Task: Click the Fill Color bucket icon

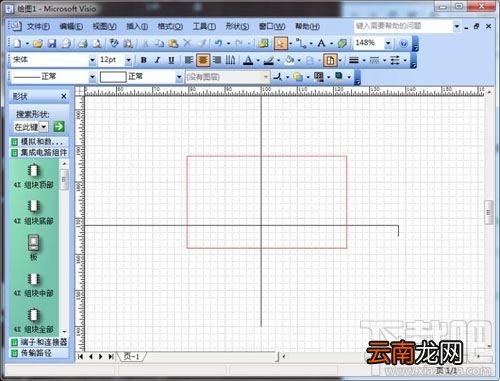Action: point(289,60)
